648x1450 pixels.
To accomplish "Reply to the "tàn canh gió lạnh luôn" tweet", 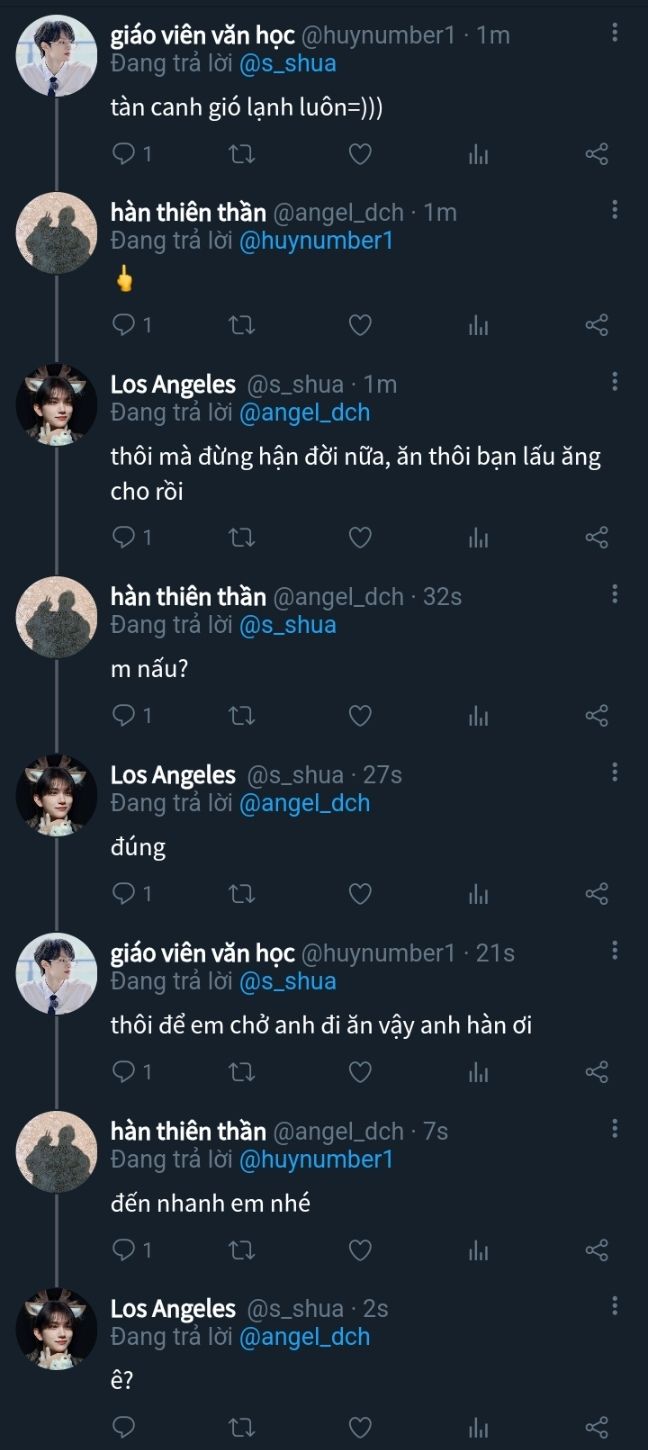I will tap(124, 154).
